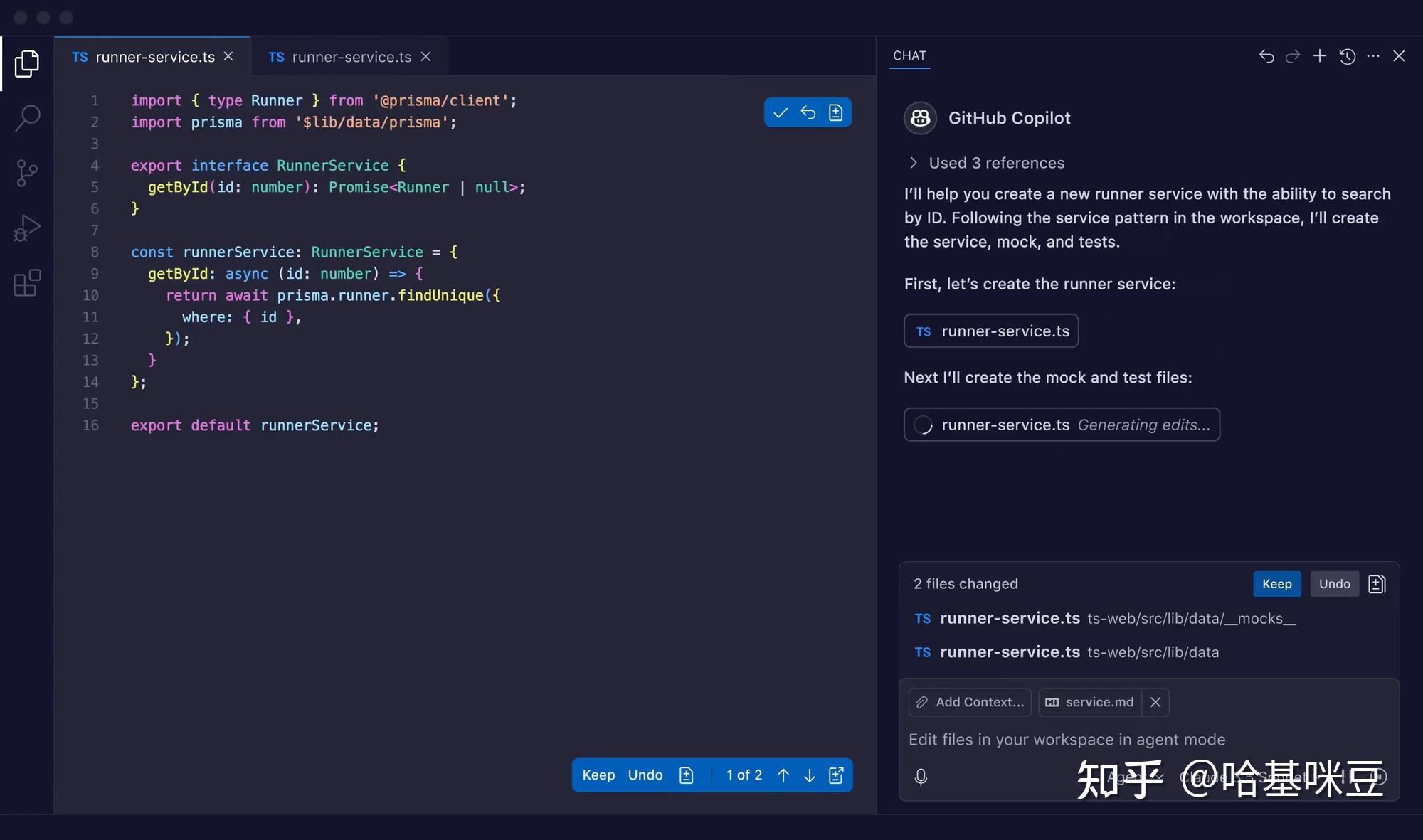
Task: Start a new chat with plus icon
Action: pos(1319,56)
